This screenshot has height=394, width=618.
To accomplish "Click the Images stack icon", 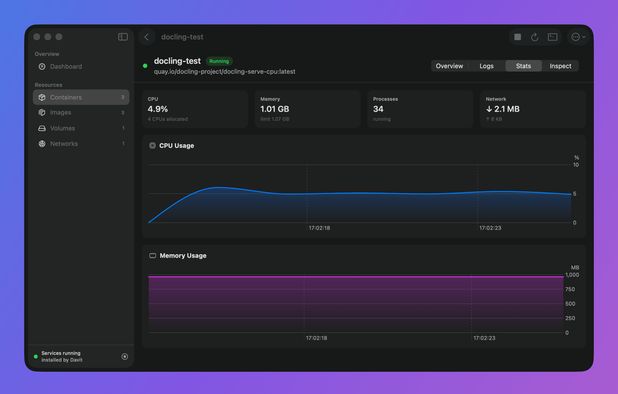I will 42,113.
